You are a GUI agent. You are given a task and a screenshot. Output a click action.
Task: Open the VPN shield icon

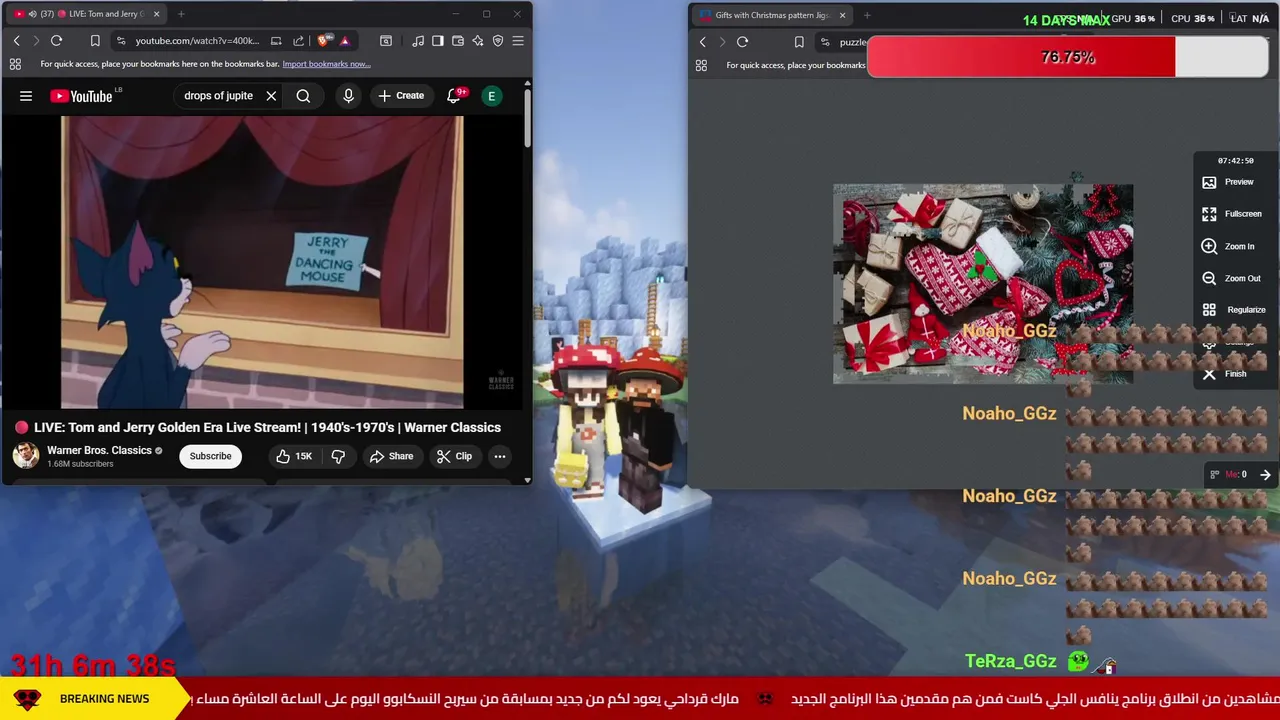[498, 41]
